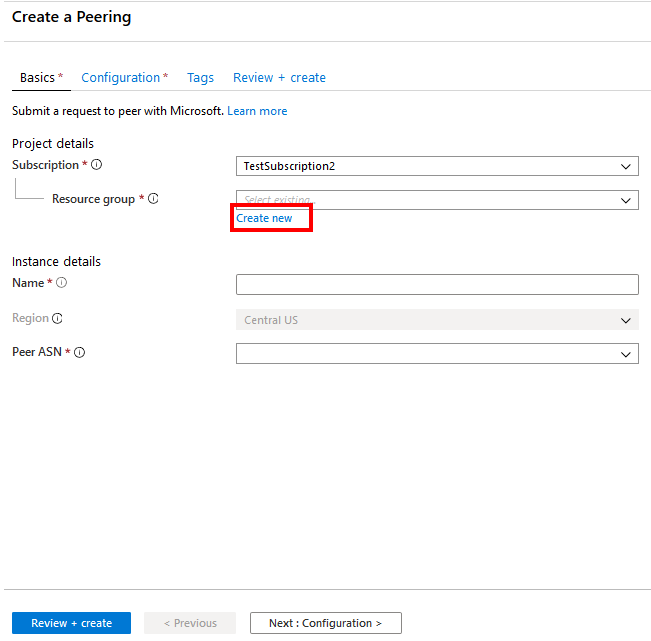
Task: Click the Name field info icon
Action: pyautogui.click(x=61, y=283)
